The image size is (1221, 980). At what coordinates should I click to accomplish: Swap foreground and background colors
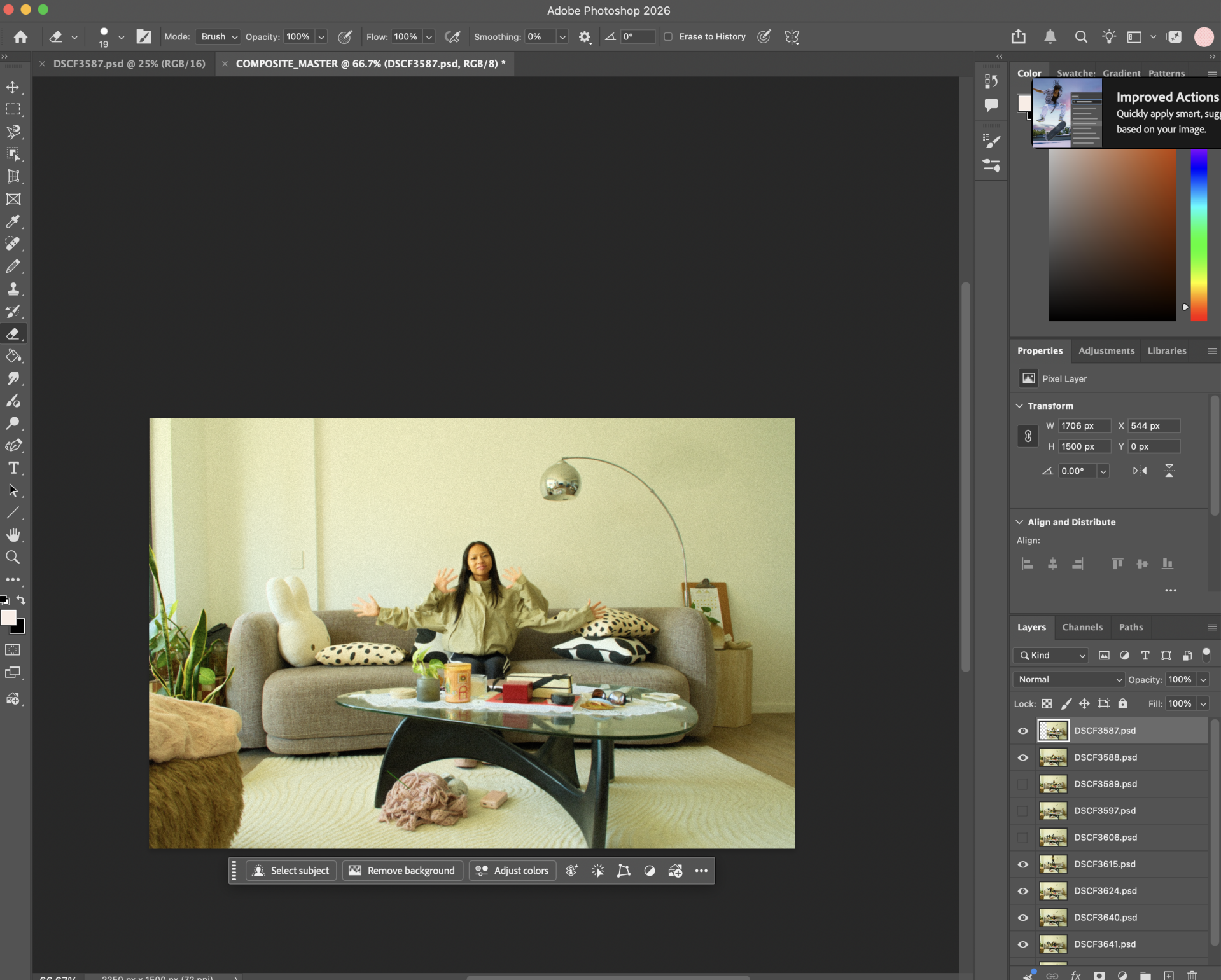(21, 600)
